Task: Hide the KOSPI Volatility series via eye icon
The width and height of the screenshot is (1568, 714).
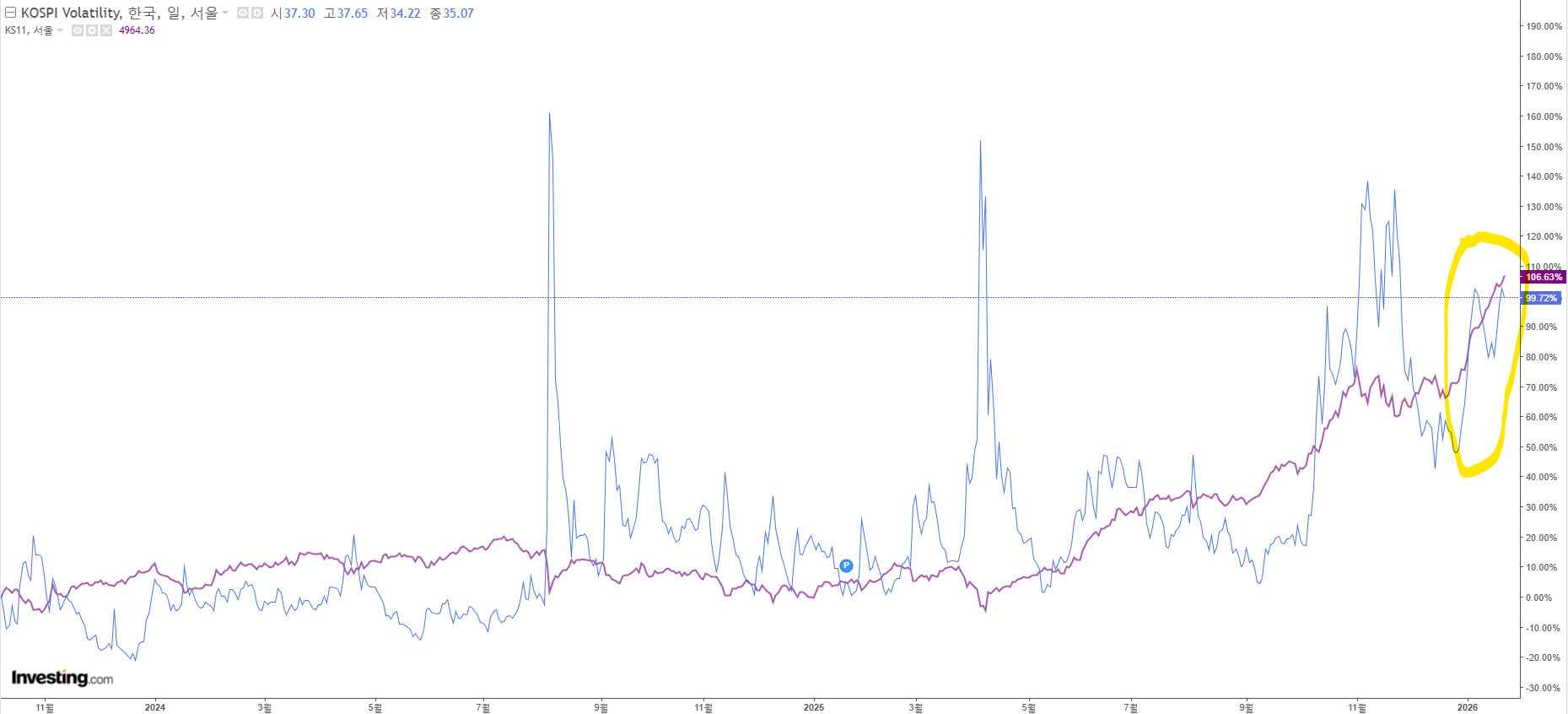Action: pyautogui.click(x=243, y=13)
